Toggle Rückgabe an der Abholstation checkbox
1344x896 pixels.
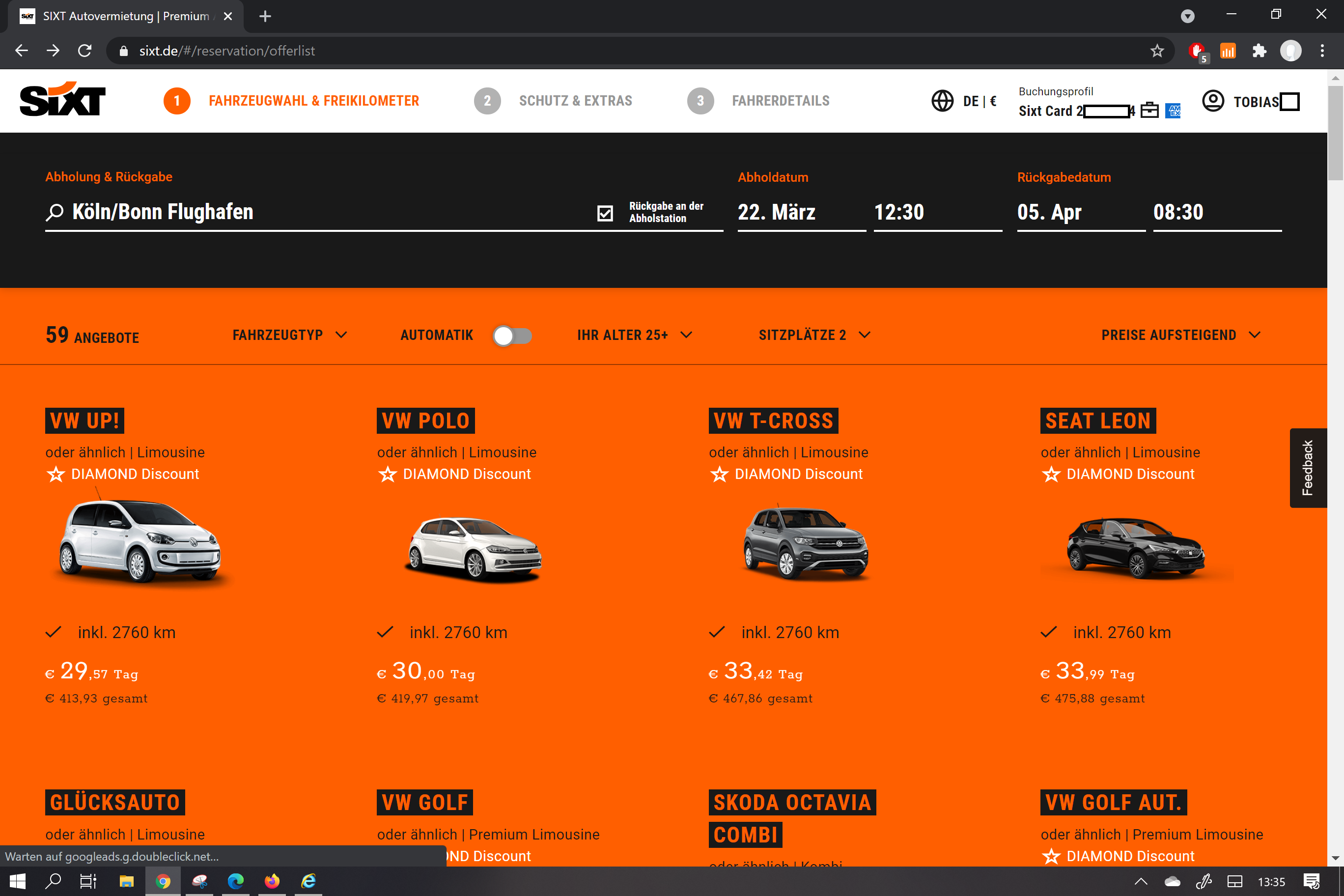point(605,213)
